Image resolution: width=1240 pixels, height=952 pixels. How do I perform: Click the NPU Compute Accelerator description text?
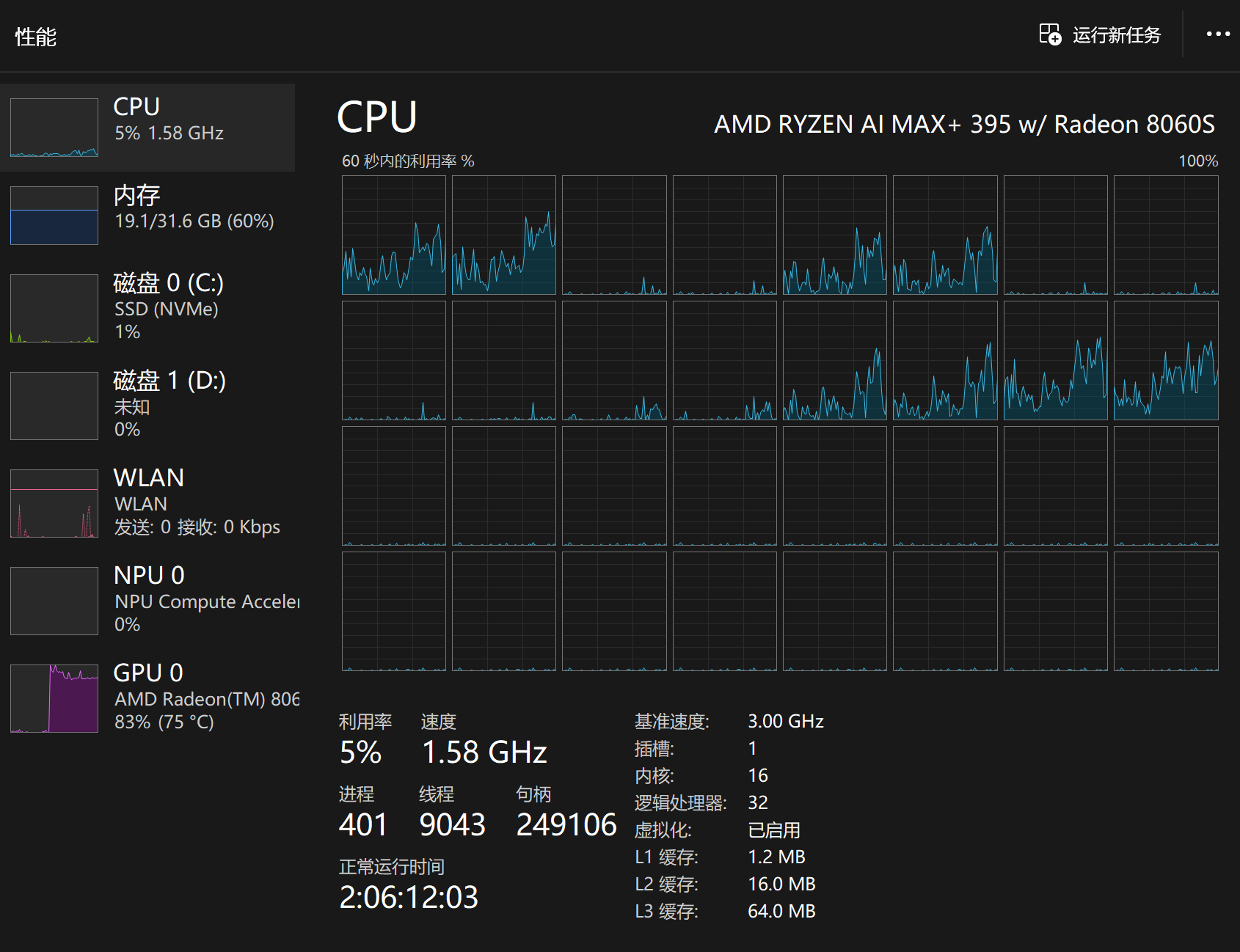(x=207, y=601)
